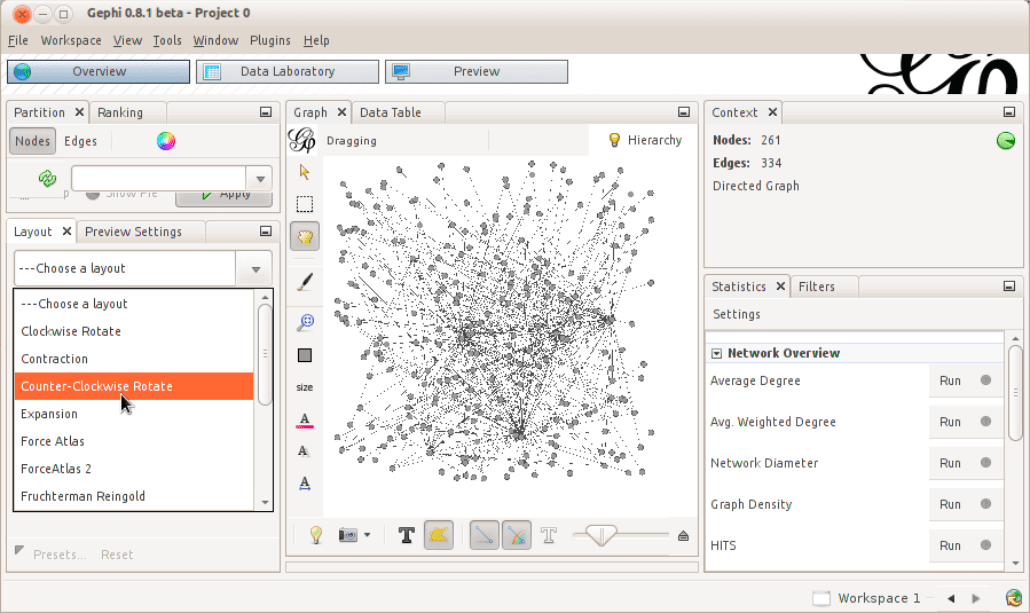Viewport: 1030px width, 613px height.
Task: Open the node color palette in Partition panel
Action: (165, 140)
